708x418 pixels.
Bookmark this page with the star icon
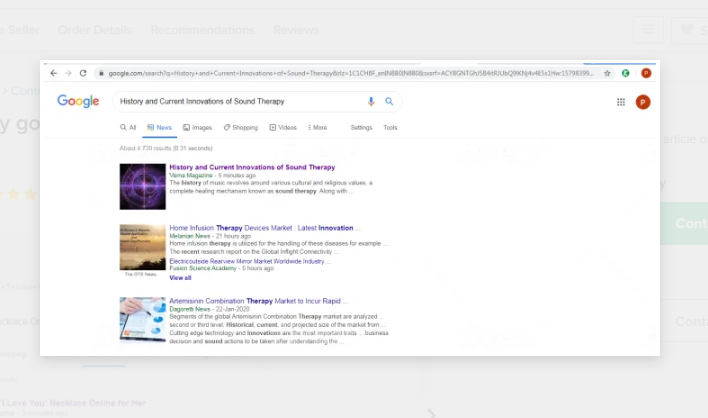607,73
